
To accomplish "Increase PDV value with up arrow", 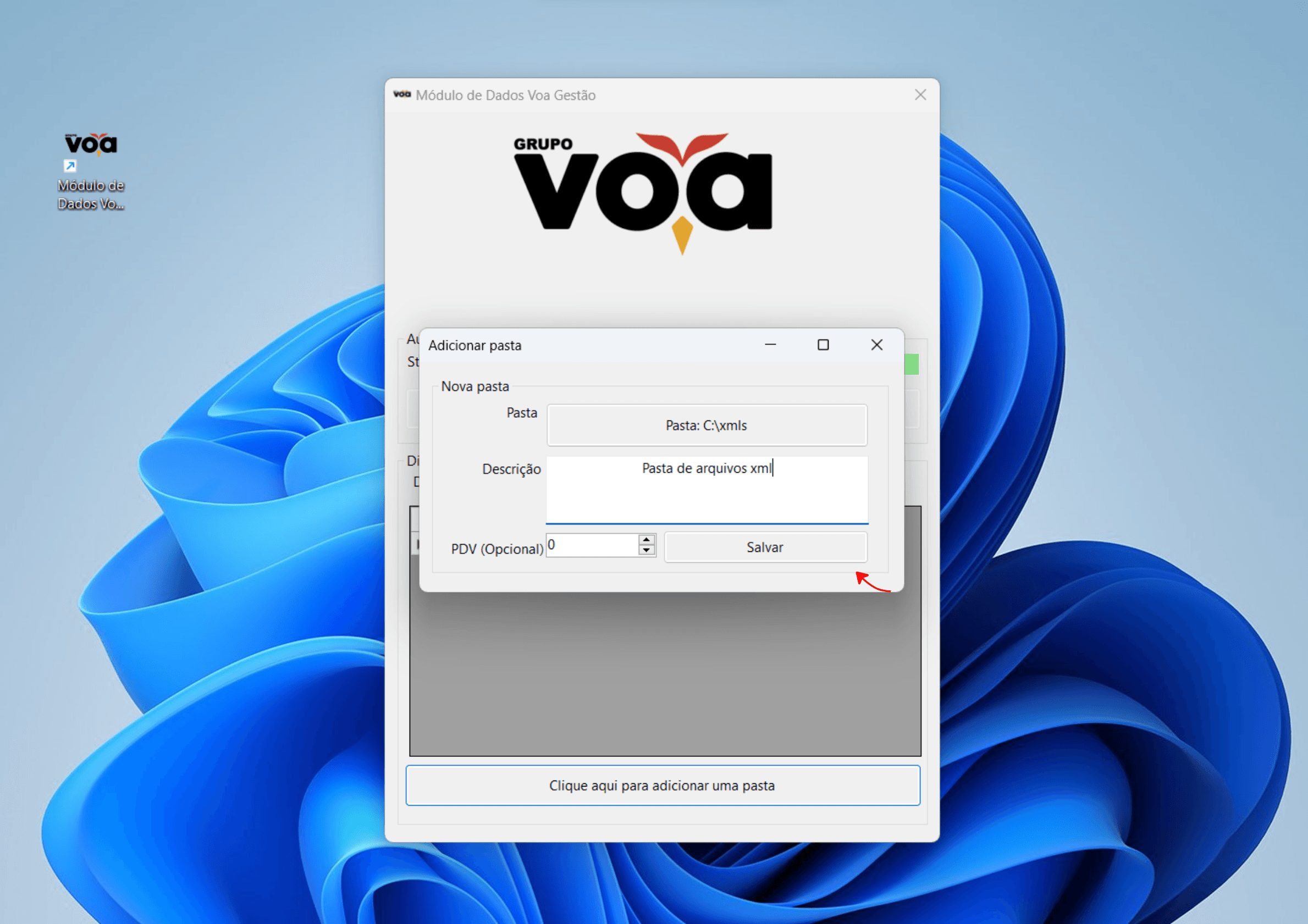I will (647, 539).
